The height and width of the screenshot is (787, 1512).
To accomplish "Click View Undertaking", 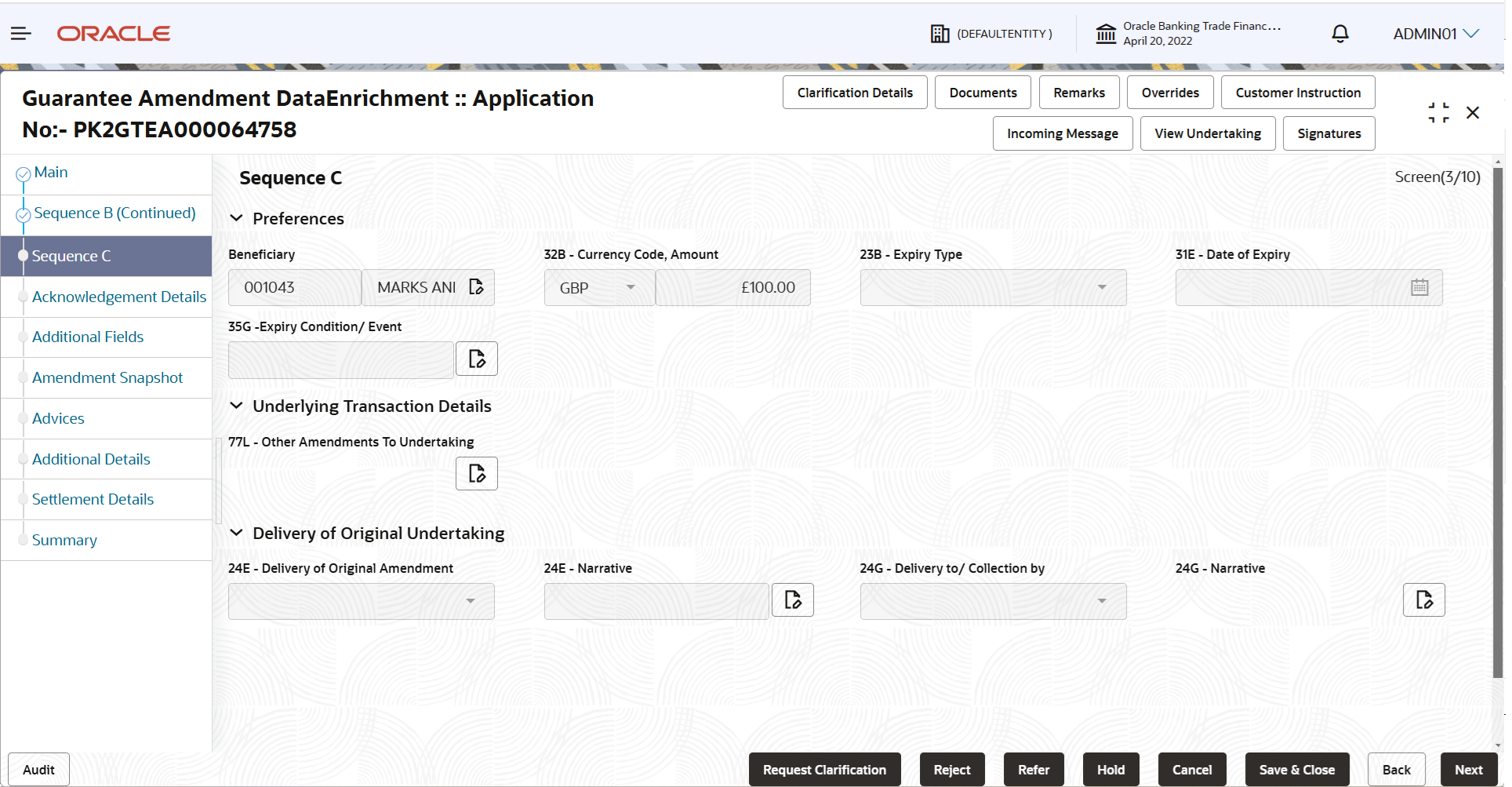I will tap(1208, 133).
